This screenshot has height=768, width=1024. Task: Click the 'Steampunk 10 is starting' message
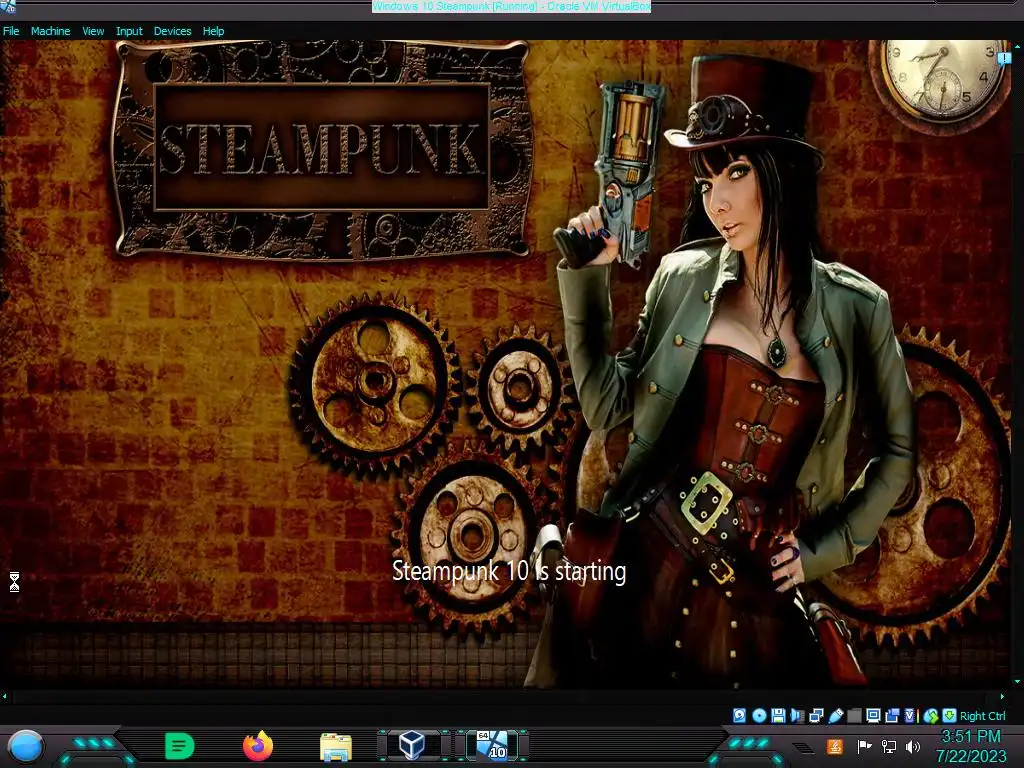(509, 571)
